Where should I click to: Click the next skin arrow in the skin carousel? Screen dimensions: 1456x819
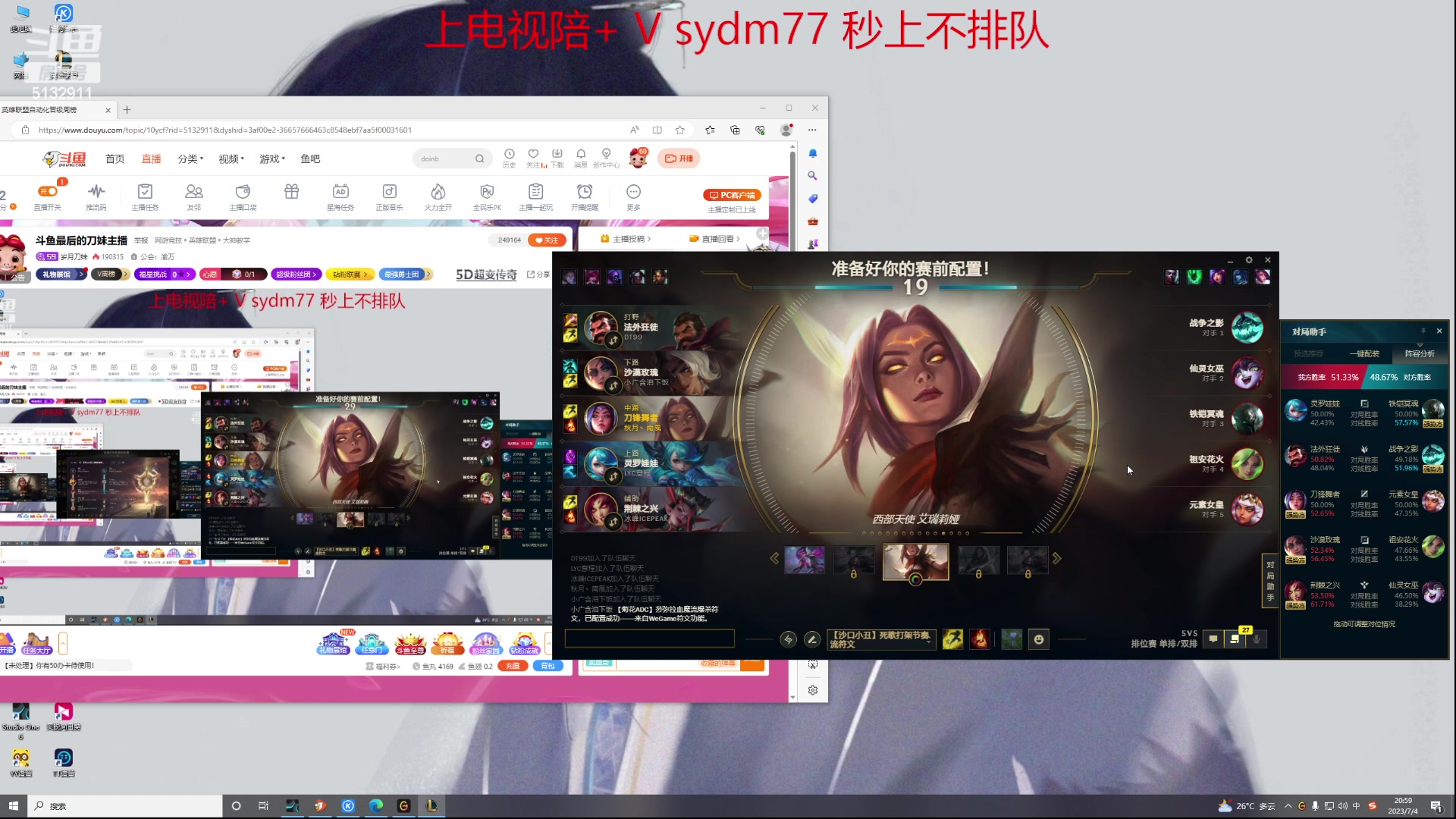pos(1057,559)
